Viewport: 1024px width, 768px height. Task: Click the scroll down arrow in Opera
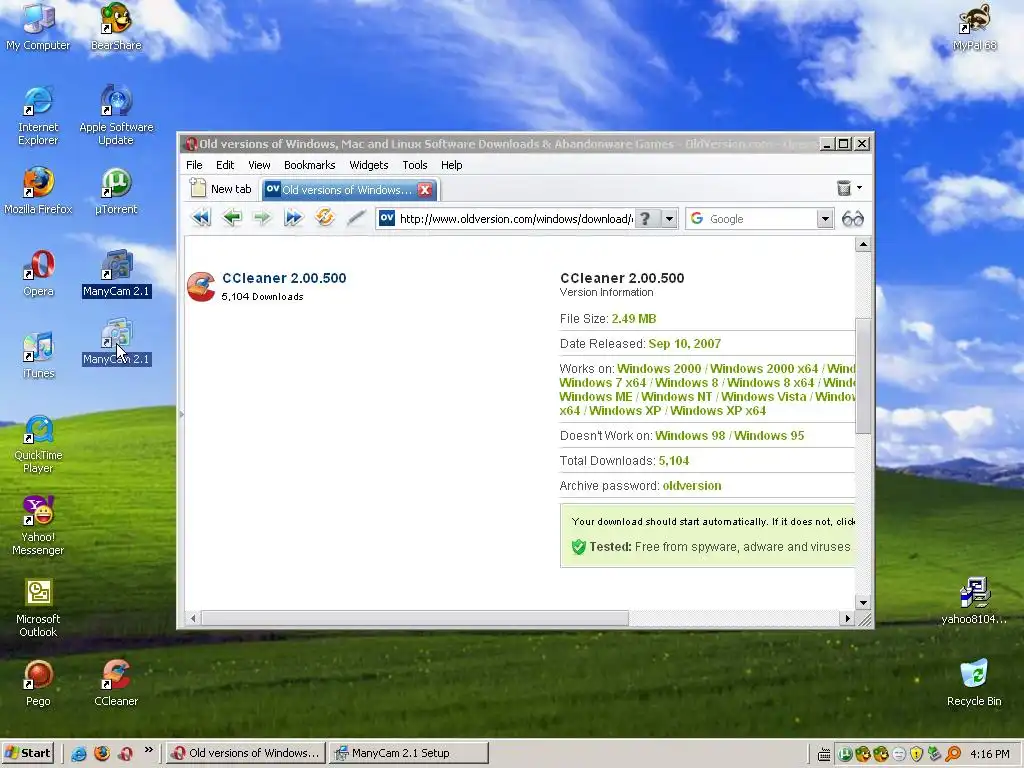pos(863,602)
